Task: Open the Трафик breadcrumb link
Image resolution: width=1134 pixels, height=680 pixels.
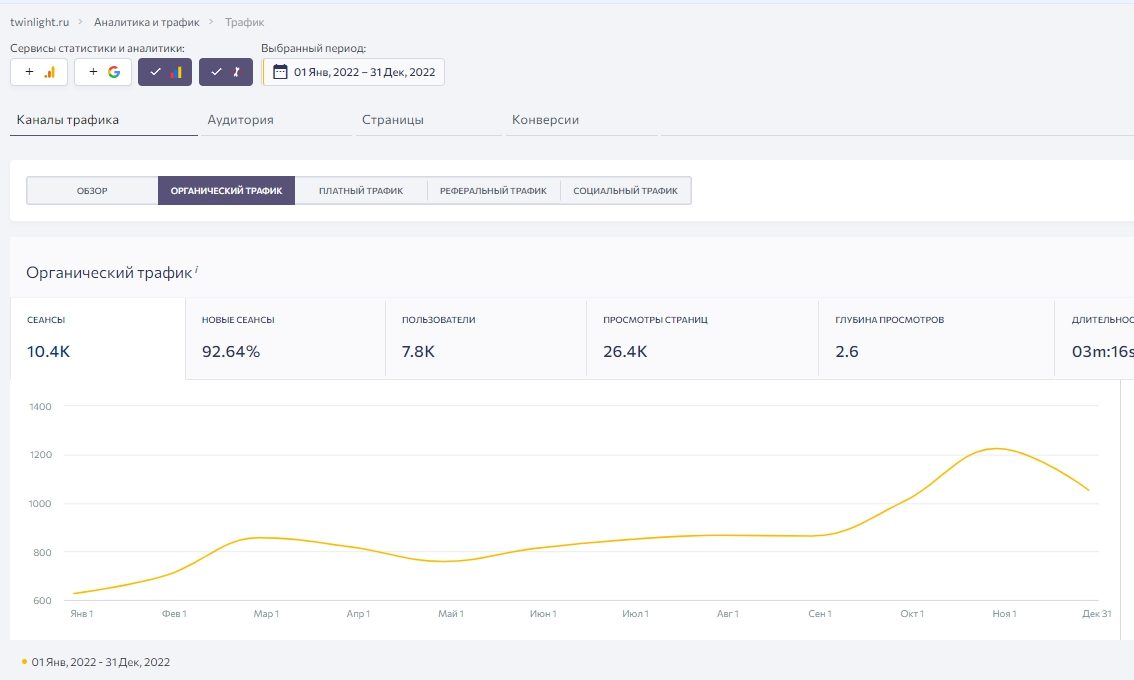Action: [244, 22]
